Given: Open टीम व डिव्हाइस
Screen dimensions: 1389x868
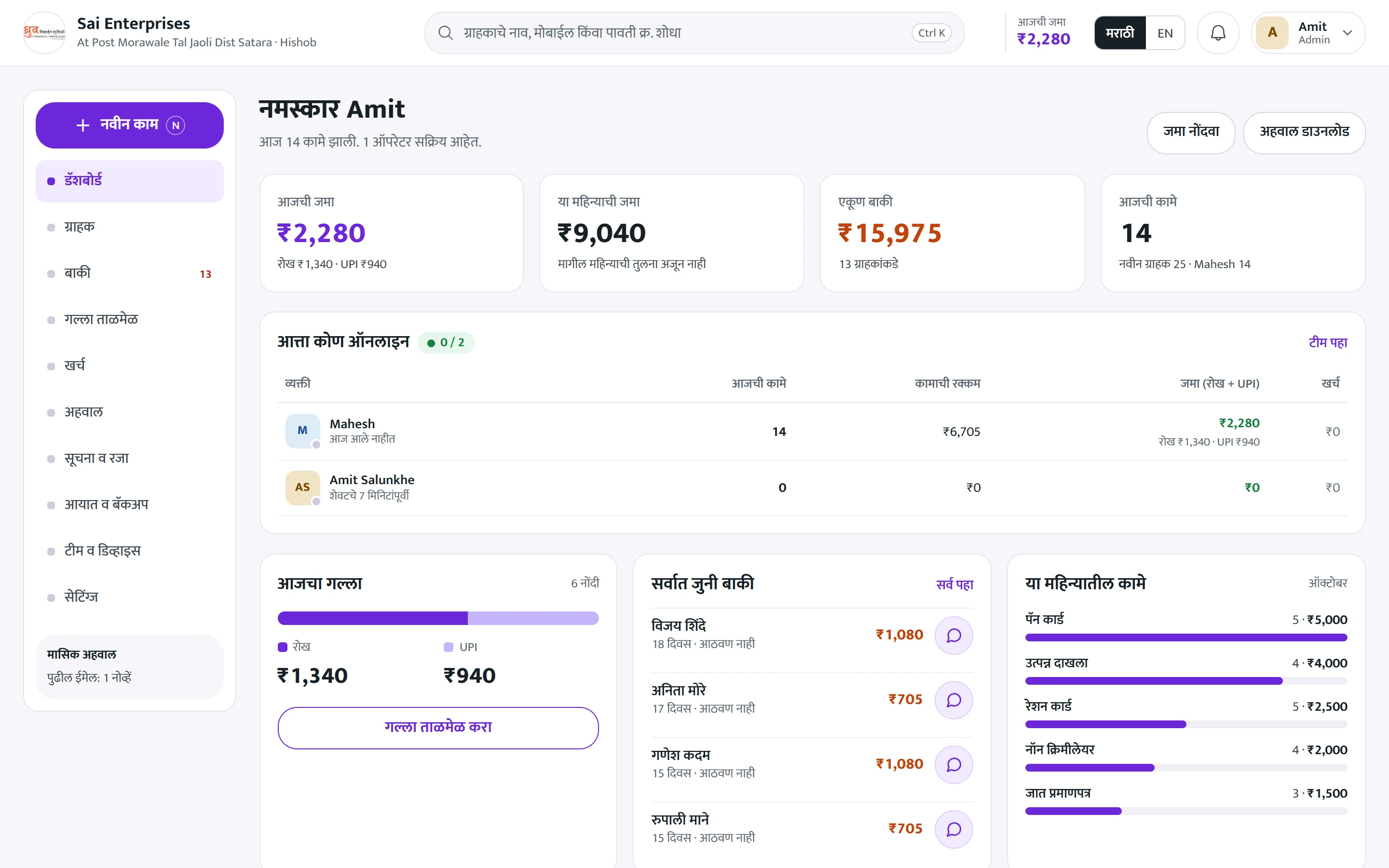Looking at the screenshot, I should 130,551.
